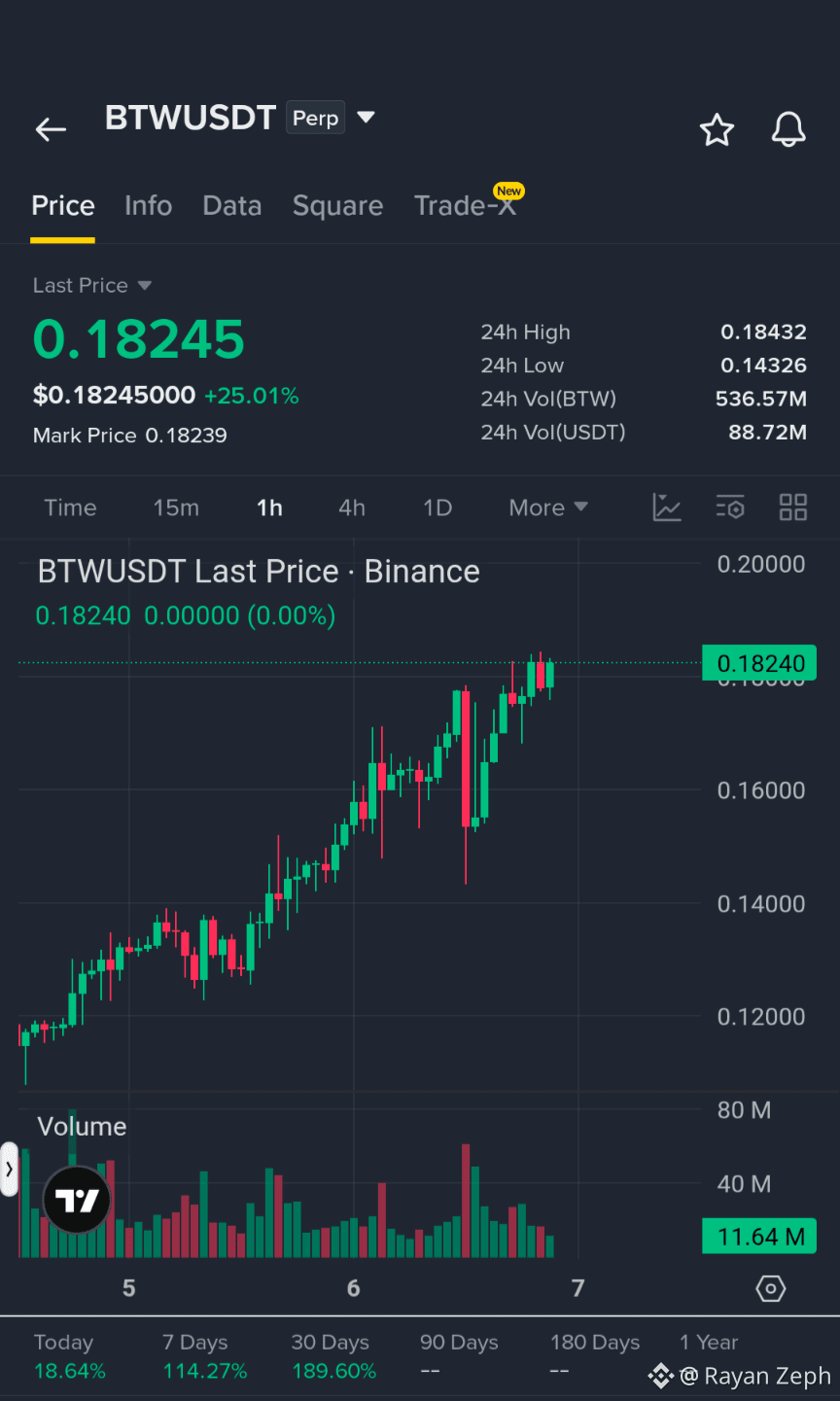The height and width of the screenshot is (1401, 840).
Task: Click the 24h High value 0.18432
Action: 763,333
